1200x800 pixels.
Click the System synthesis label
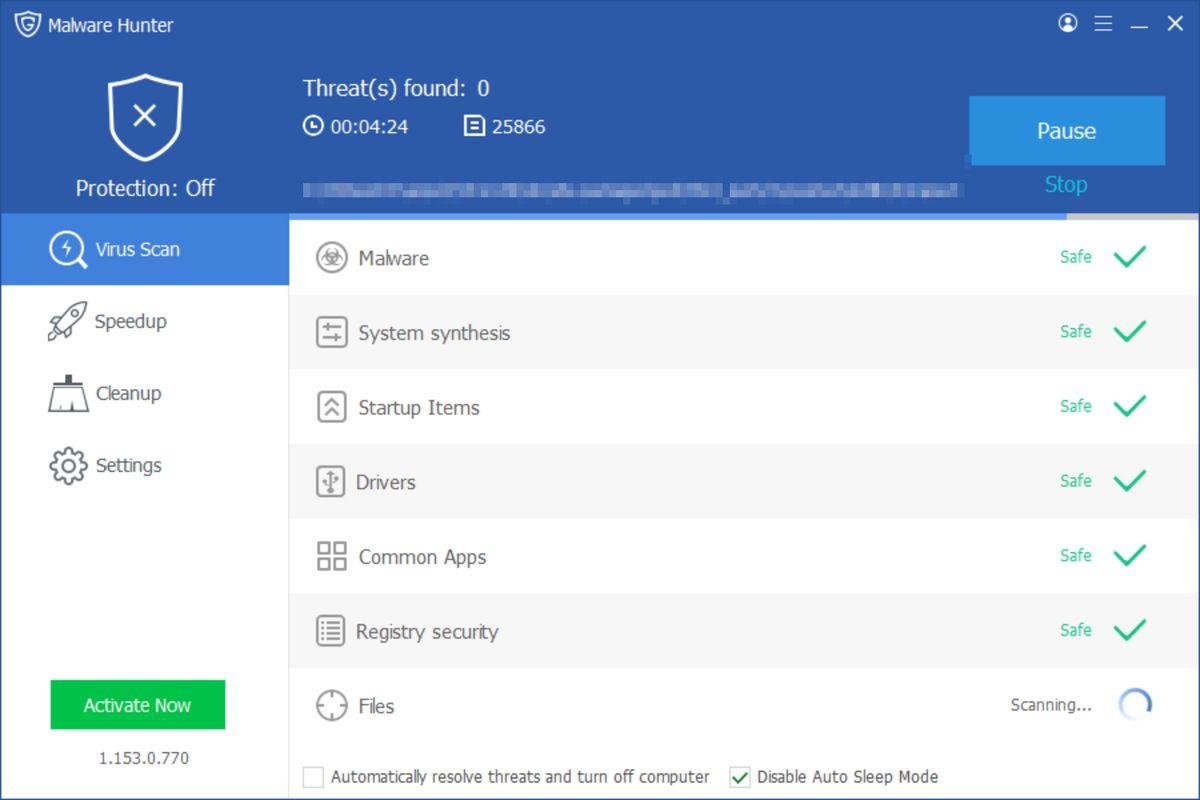pos(434,333)
